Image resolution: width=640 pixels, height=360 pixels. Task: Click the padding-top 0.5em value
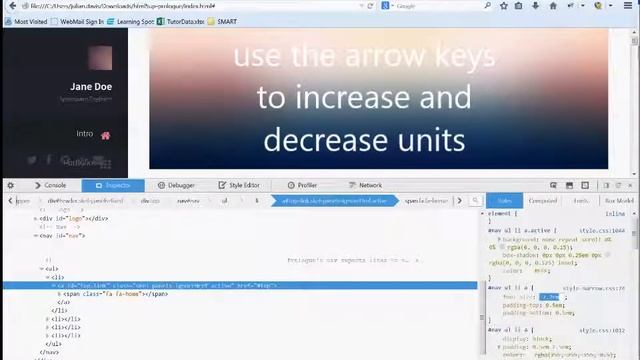[554, 305]
